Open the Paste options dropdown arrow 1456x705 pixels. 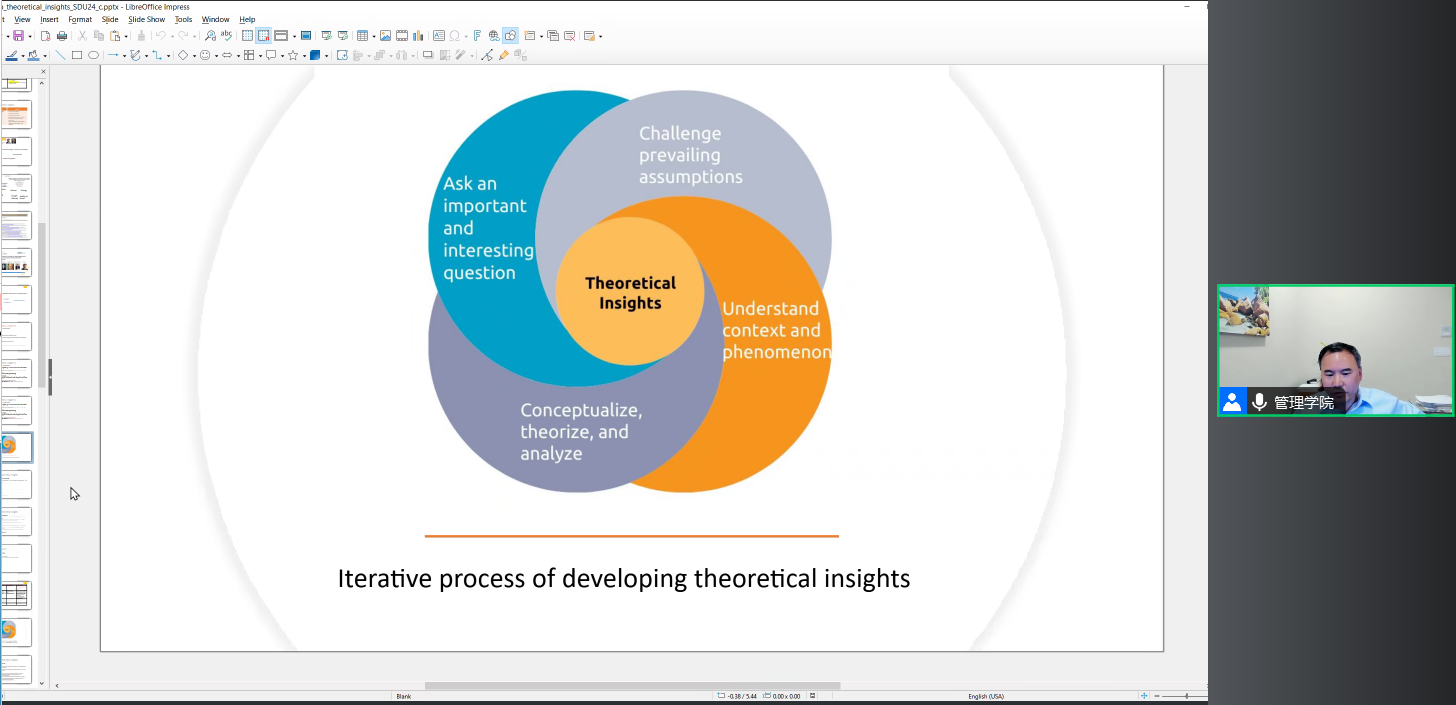128,37
